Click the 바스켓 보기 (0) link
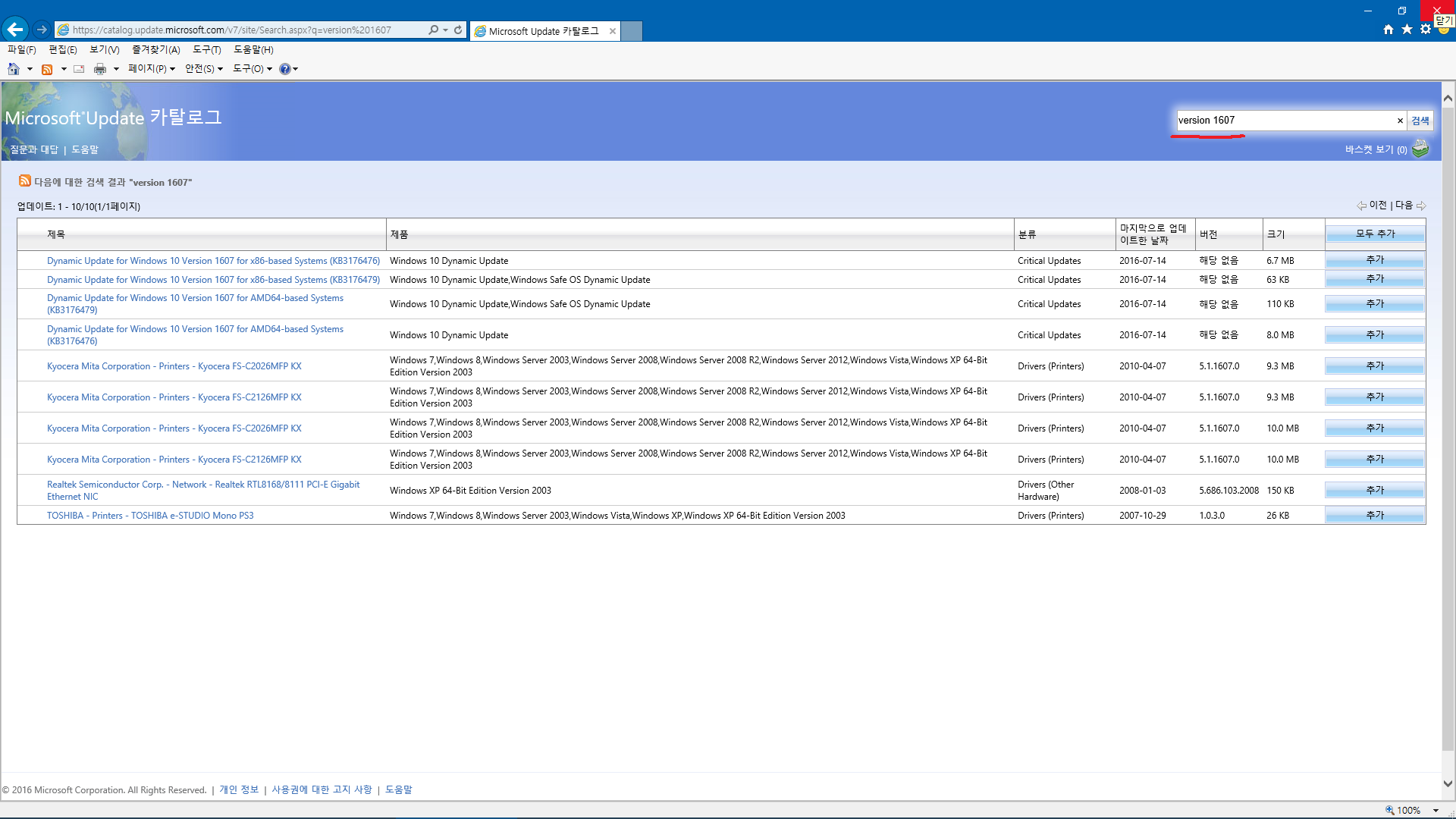 (1376, 149)
